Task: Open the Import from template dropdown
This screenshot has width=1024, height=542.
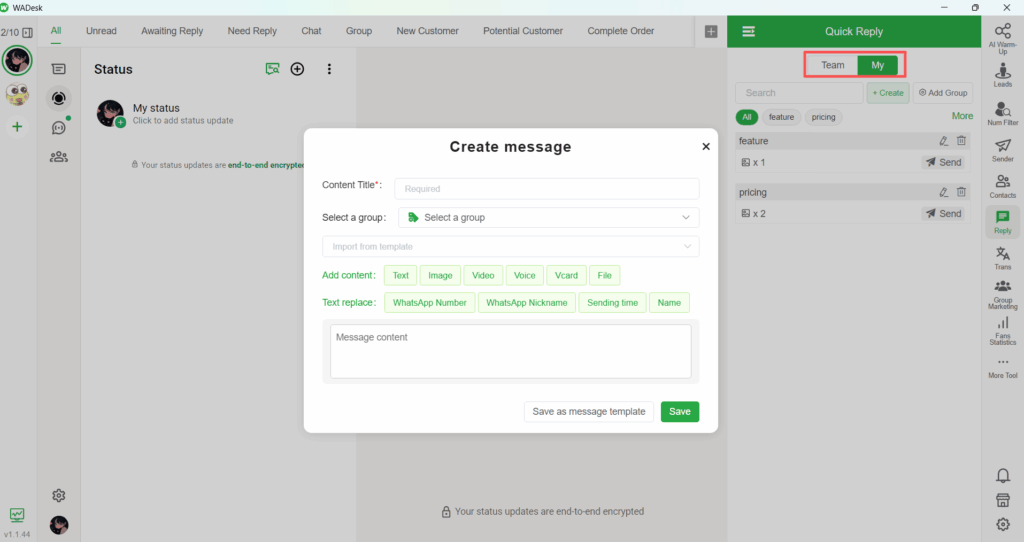Action: pos(511,246)
